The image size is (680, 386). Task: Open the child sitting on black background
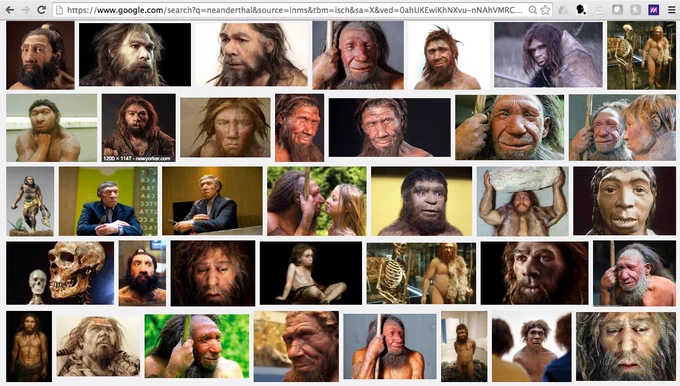[x=311, y=273]
